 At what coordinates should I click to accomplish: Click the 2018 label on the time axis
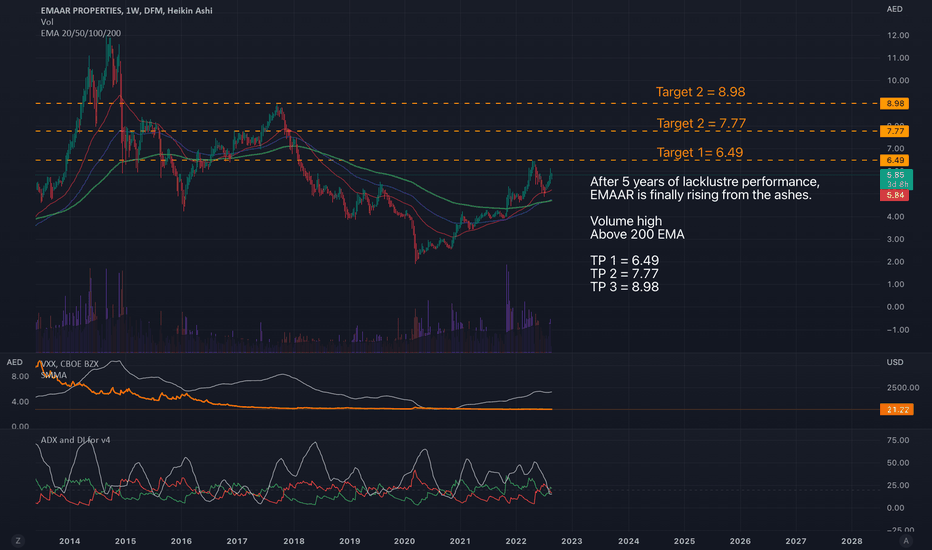(x=294, y=541)
